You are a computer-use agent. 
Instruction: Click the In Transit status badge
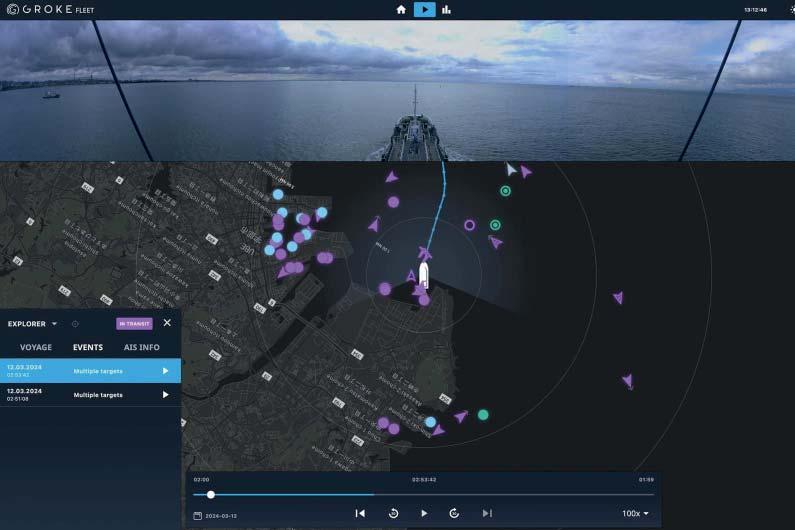[x=134, y=324]
